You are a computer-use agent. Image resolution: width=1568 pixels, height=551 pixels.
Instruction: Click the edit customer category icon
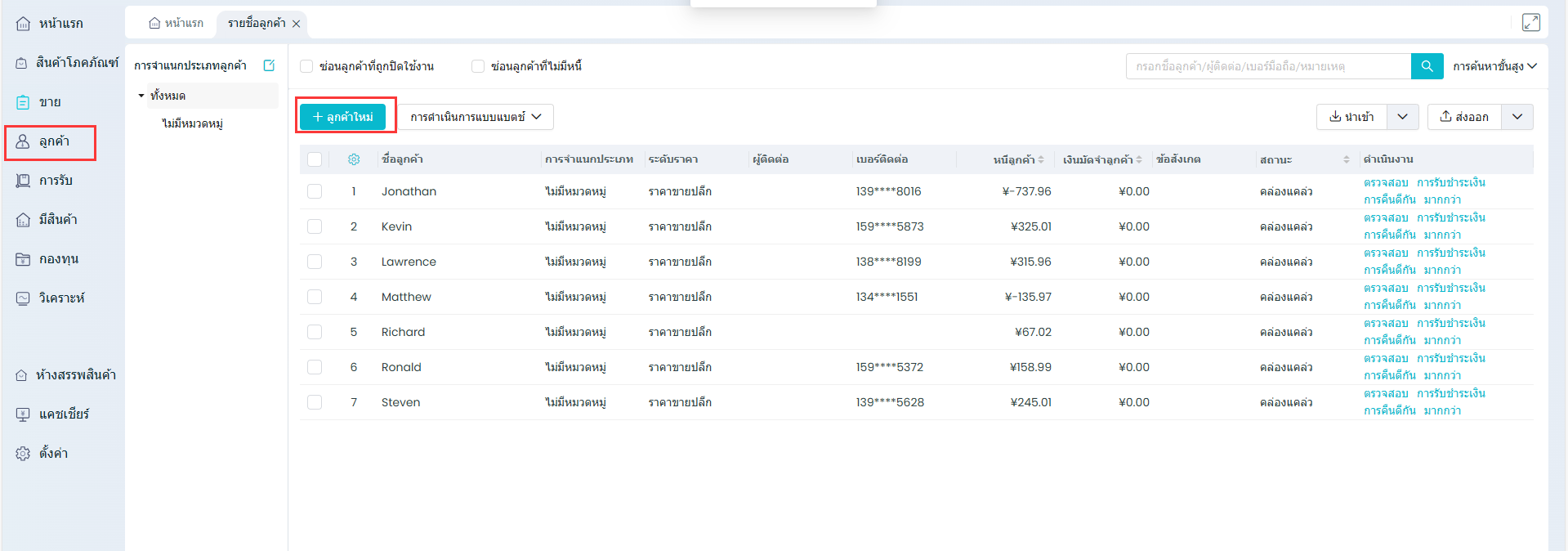coord(269,65)
